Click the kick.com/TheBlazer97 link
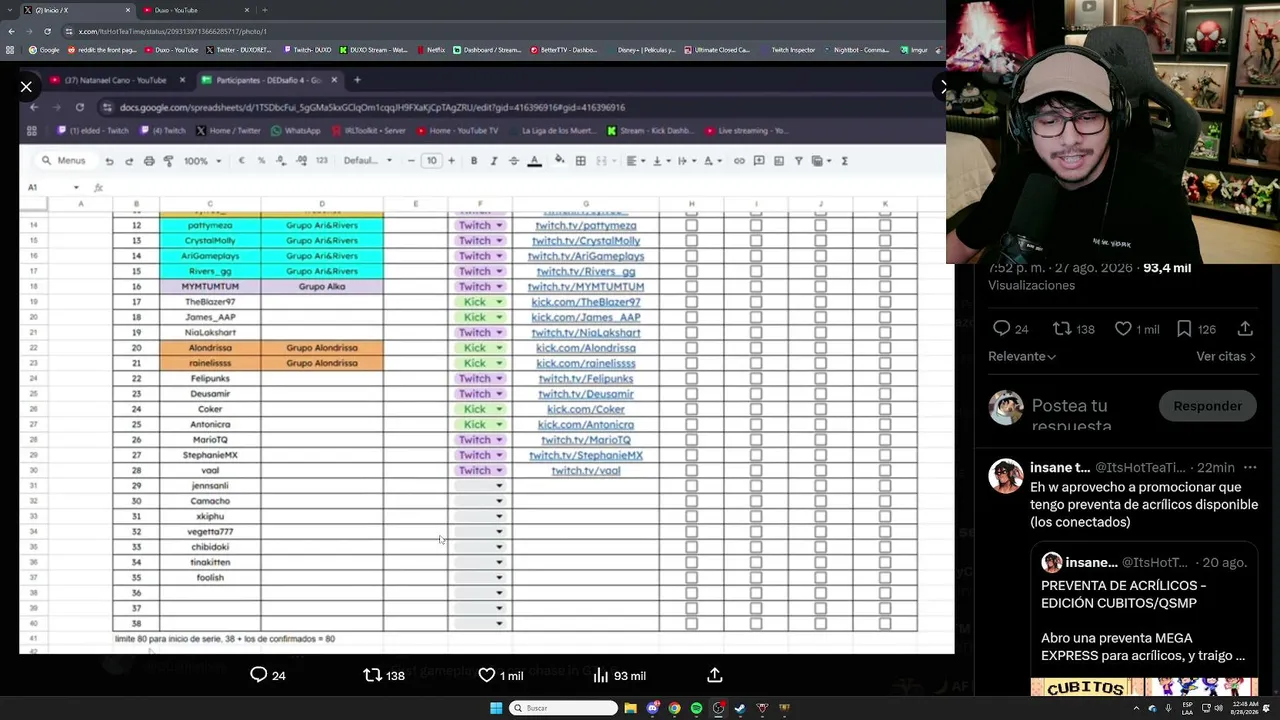The width and height of the screenshot is (1280, 720). (x=586, y=302)
